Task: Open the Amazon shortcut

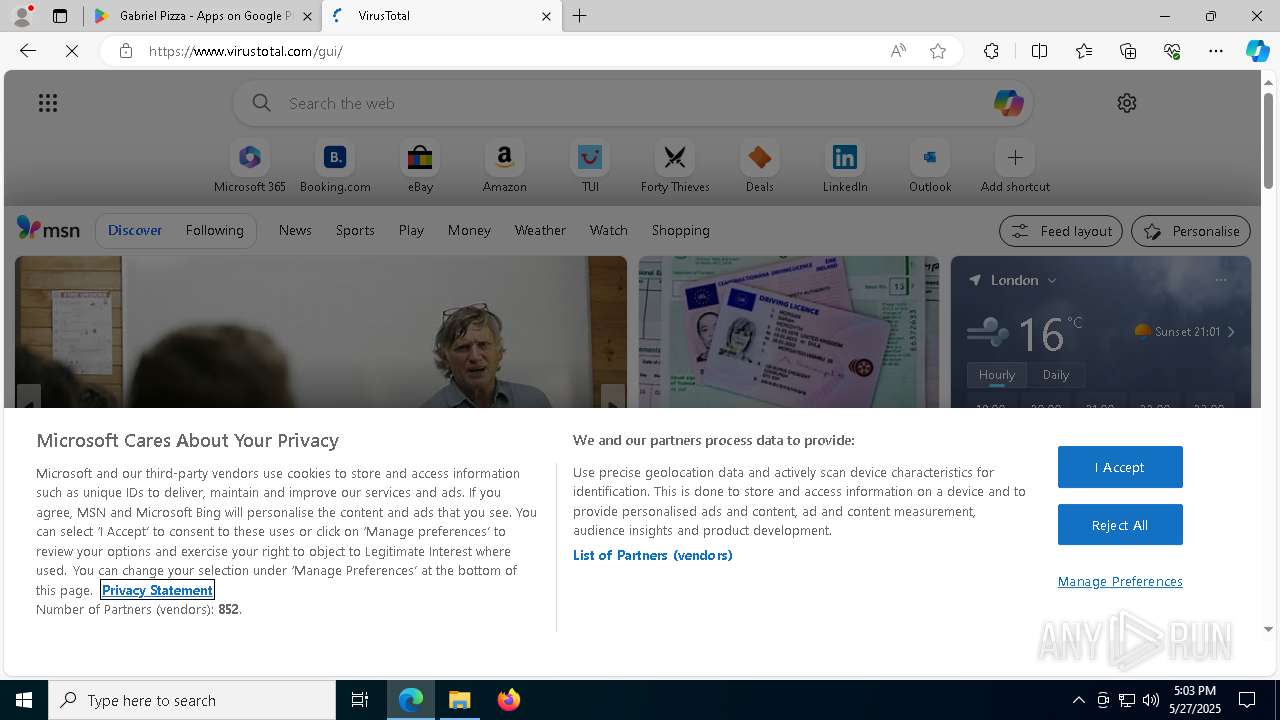Action: pos(504,166)
